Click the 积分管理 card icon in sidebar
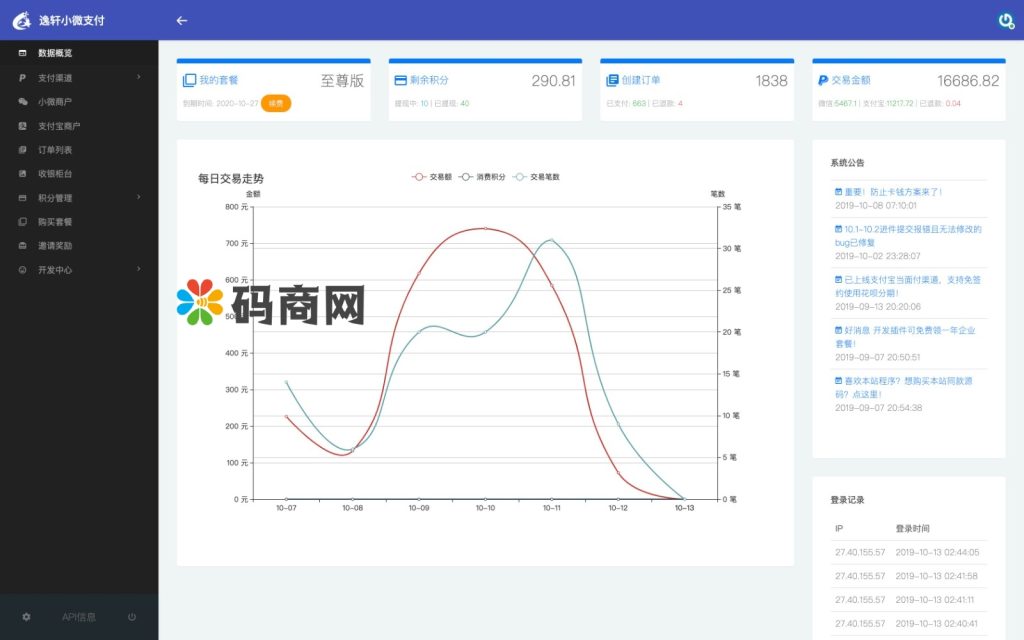Image resolution: width=1024 pixels, height=640 pixels. coord(23,198)
